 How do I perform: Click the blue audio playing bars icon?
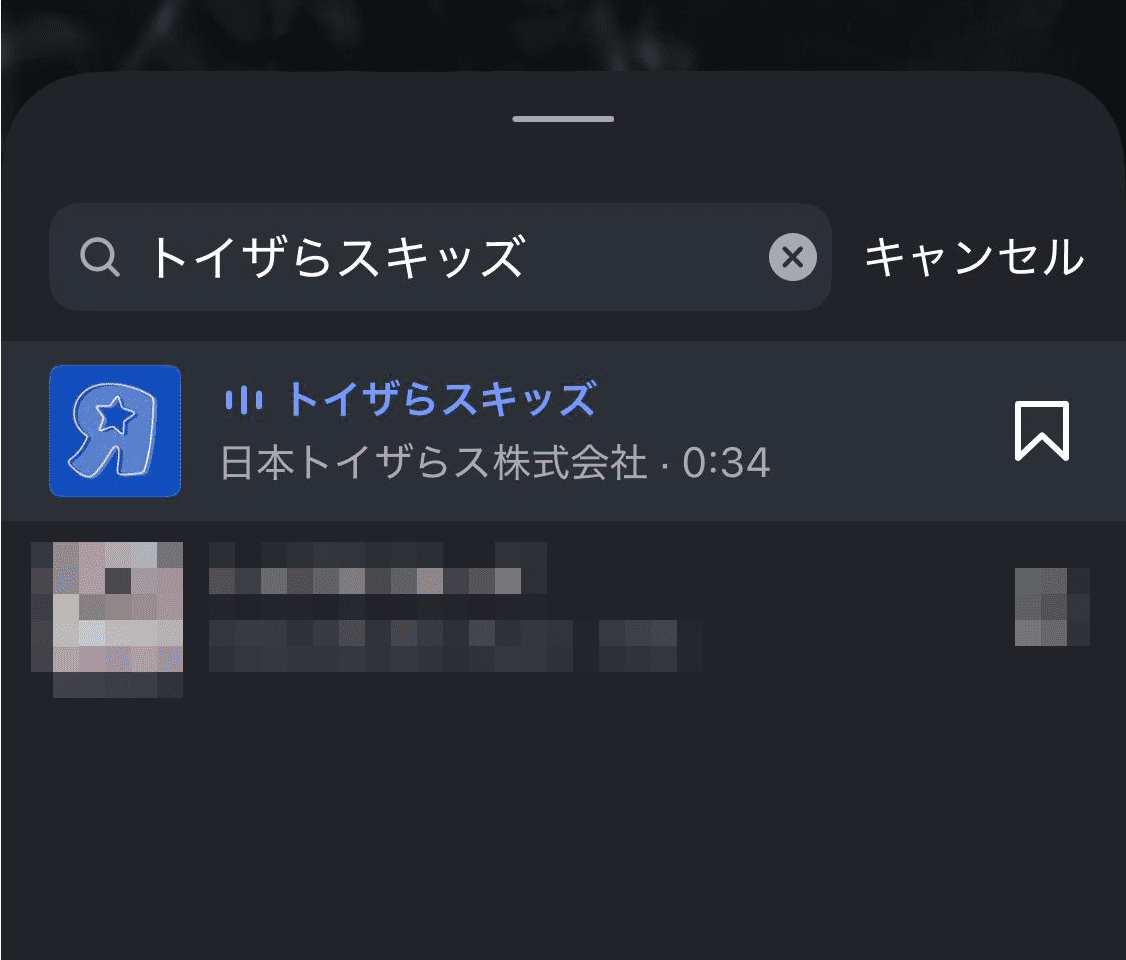243,400
